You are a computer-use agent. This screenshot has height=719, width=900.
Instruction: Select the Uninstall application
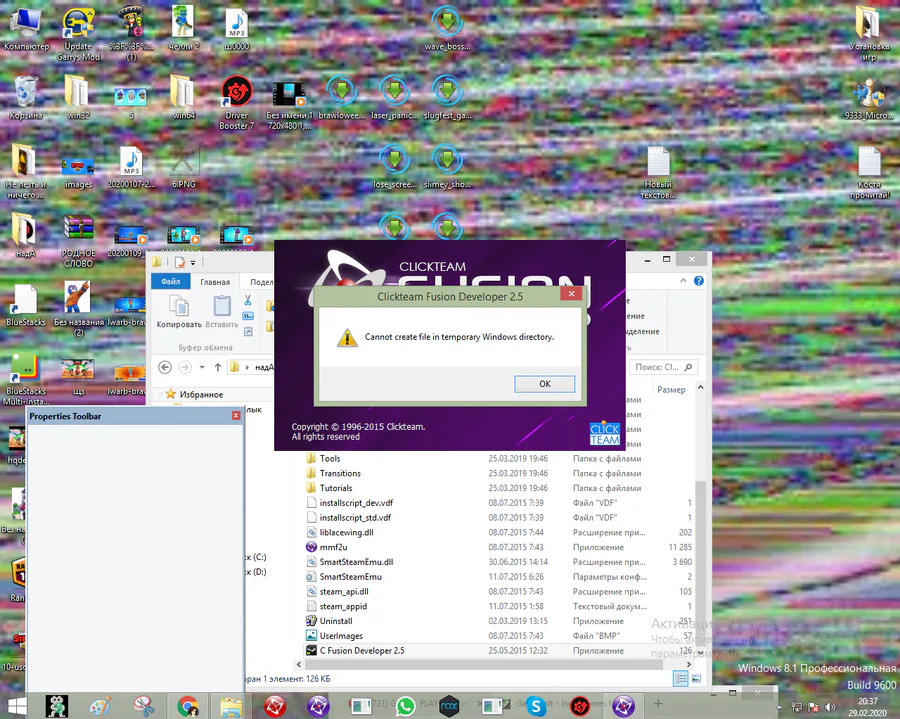336,621
